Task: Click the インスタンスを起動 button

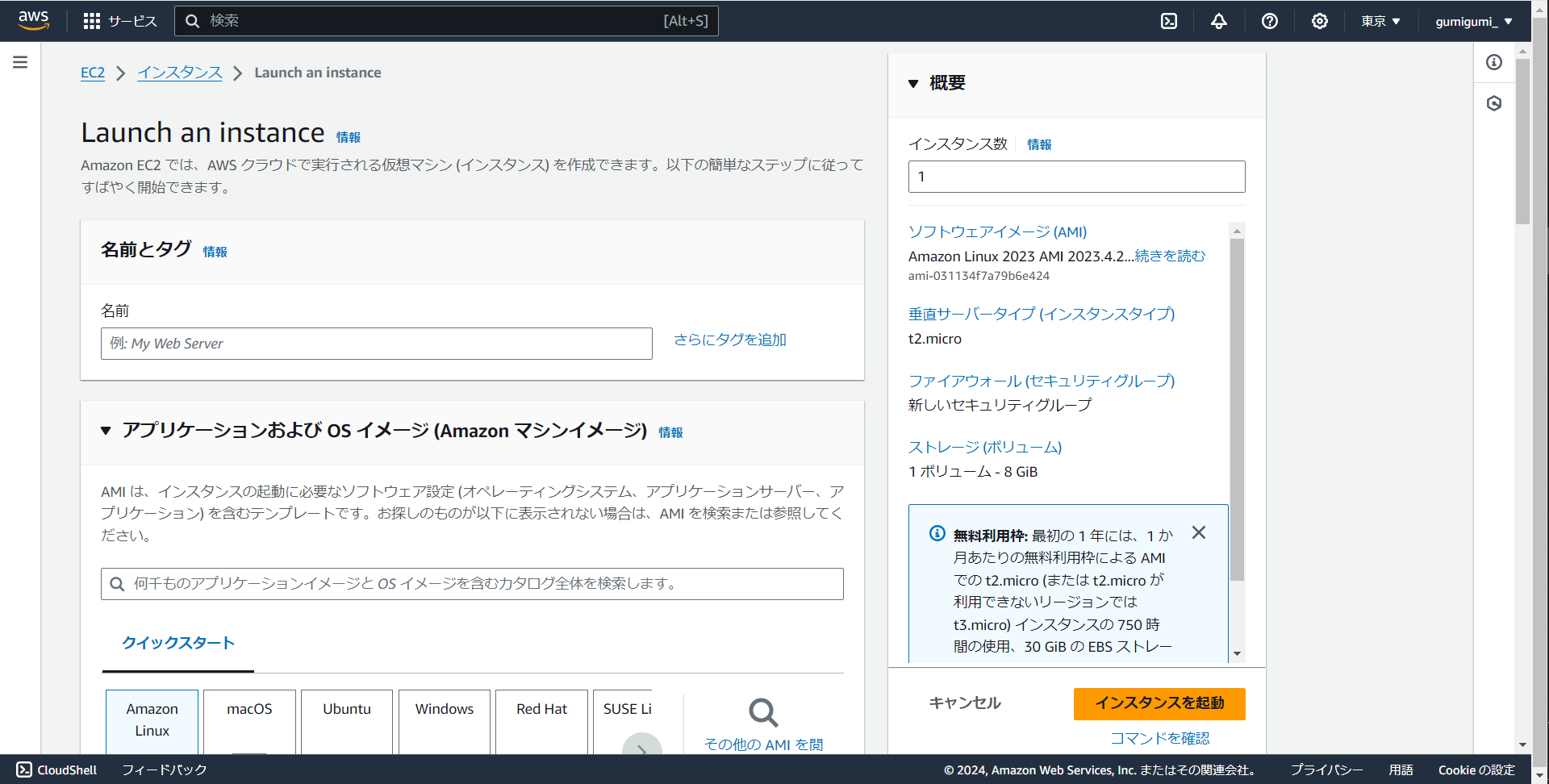Action: point(1159,703)
